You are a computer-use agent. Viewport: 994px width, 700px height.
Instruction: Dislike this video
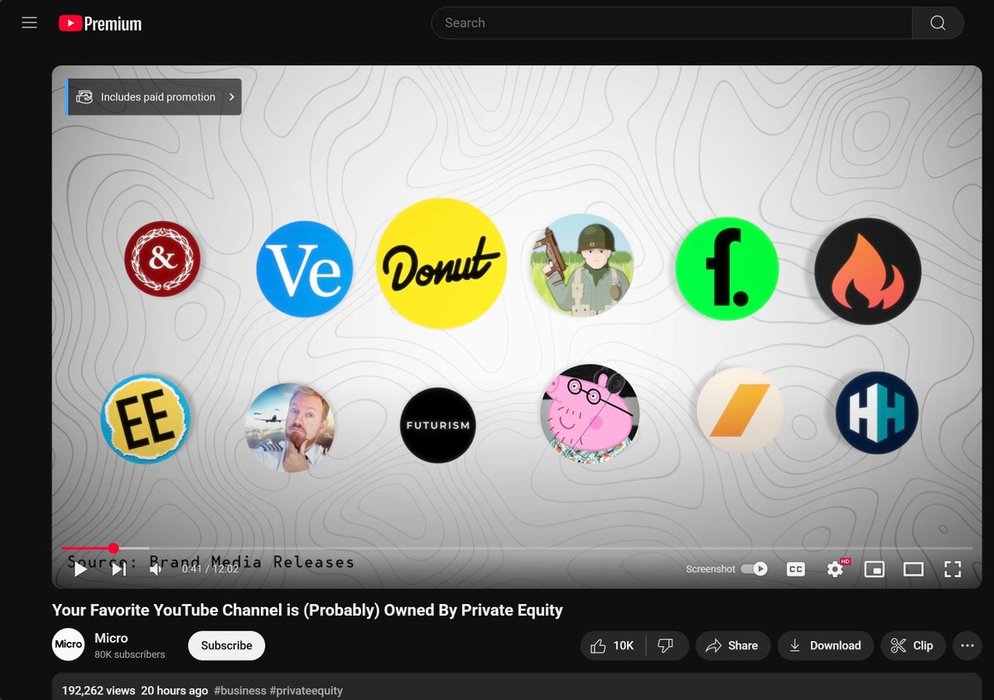(666, 645)
